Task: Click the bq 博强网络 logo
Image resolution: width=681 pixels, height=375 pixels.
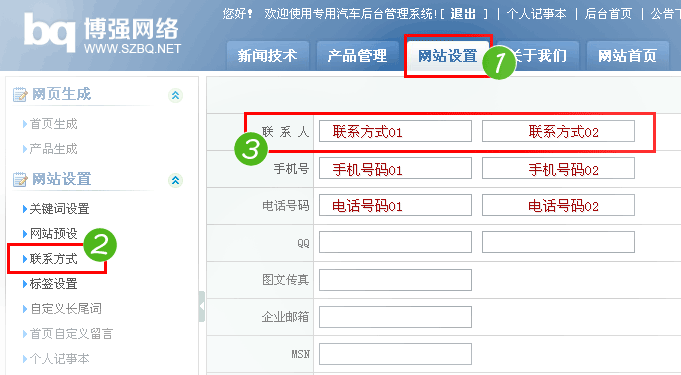Action: click(102, 33)
